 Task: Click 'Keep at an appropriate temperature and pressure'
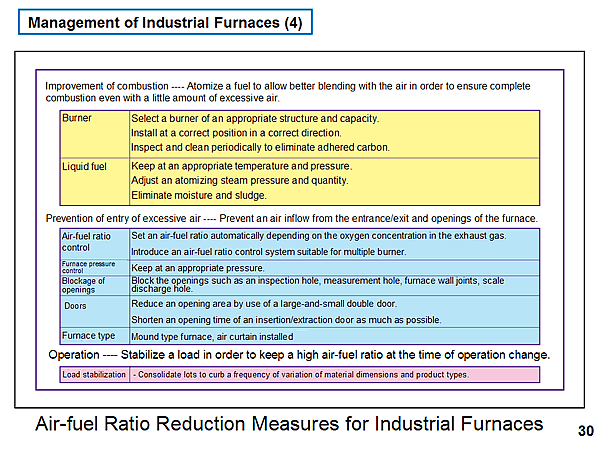coord(241,166)
